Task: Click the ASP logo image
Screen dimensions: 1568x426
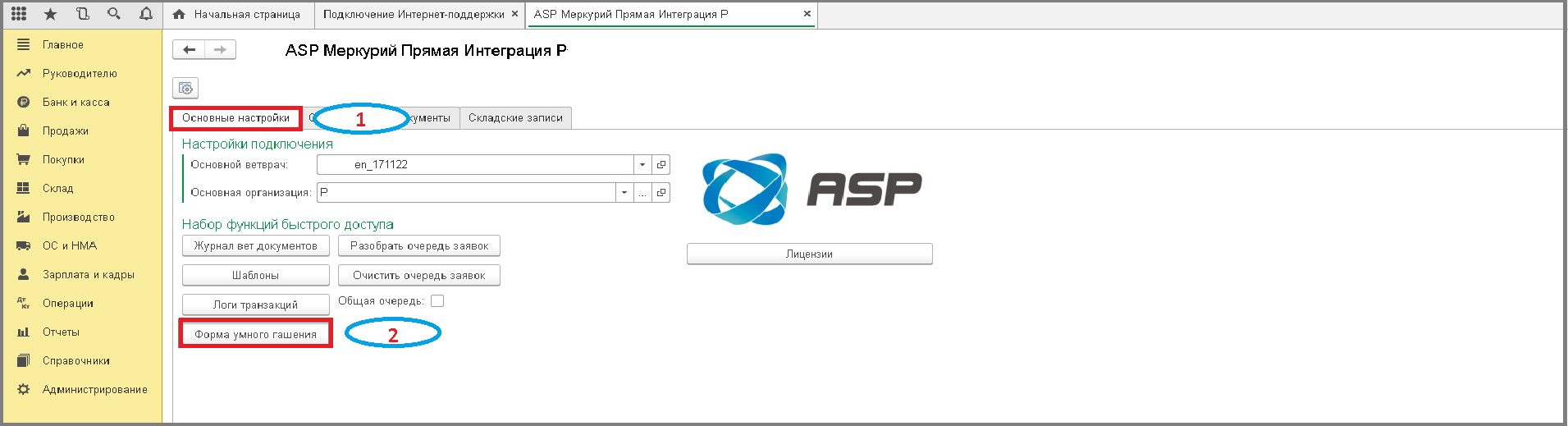Action: tap(811, 189)
